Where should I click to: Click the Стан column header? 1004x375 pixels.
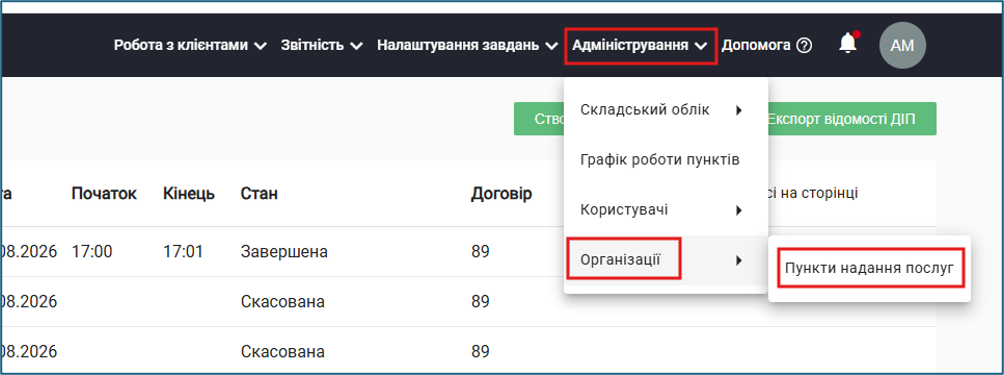tap(259, 194)
